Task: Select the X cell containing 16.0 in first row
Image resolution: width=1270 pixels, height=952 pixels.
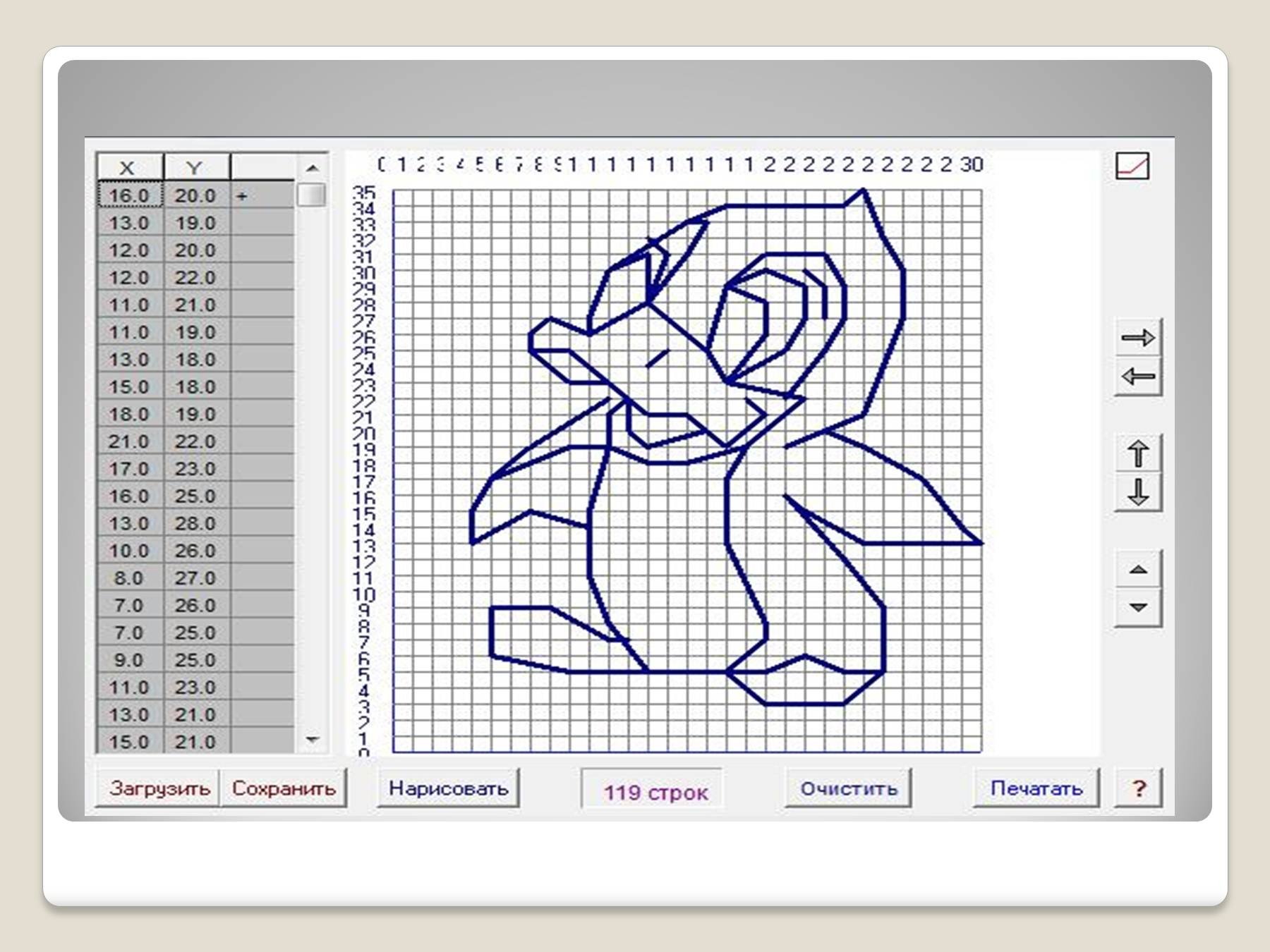Action: [x=129, y=195]
